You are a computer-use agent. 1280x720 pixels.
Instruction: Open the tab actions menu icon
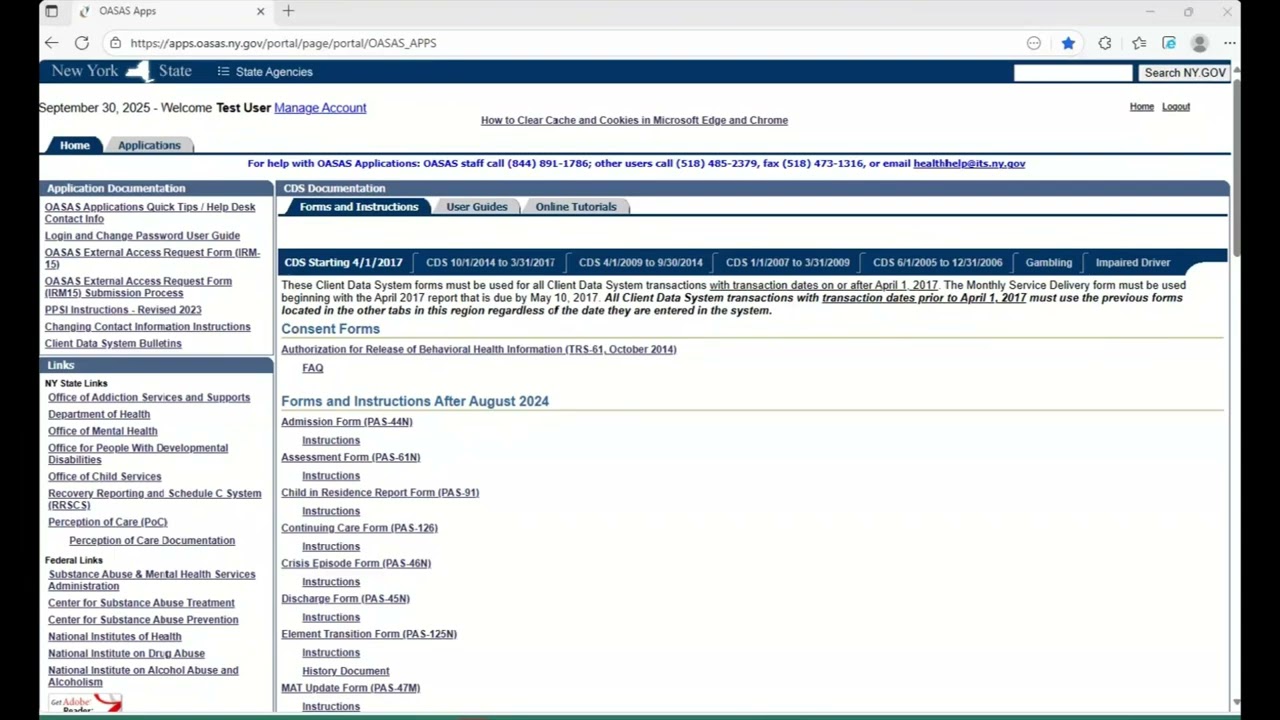(x=51, y=11)
